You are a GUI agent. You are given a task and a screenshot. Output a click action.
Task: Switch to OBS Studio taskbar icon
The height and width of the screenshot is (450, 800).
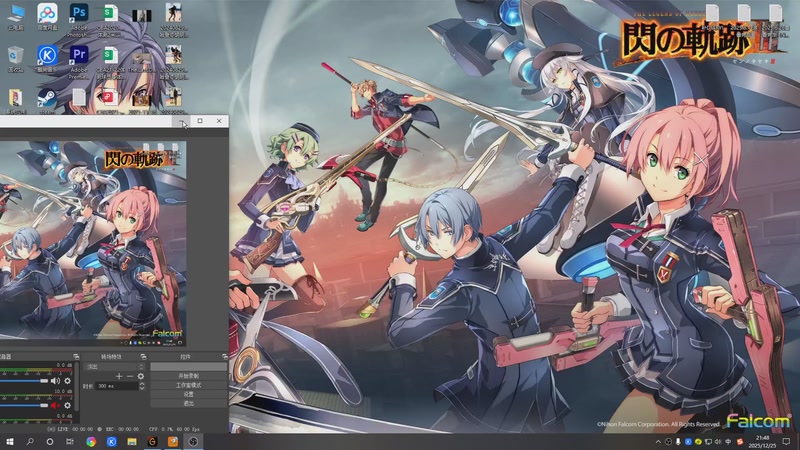pyautogui.click(x=193, y=441)
